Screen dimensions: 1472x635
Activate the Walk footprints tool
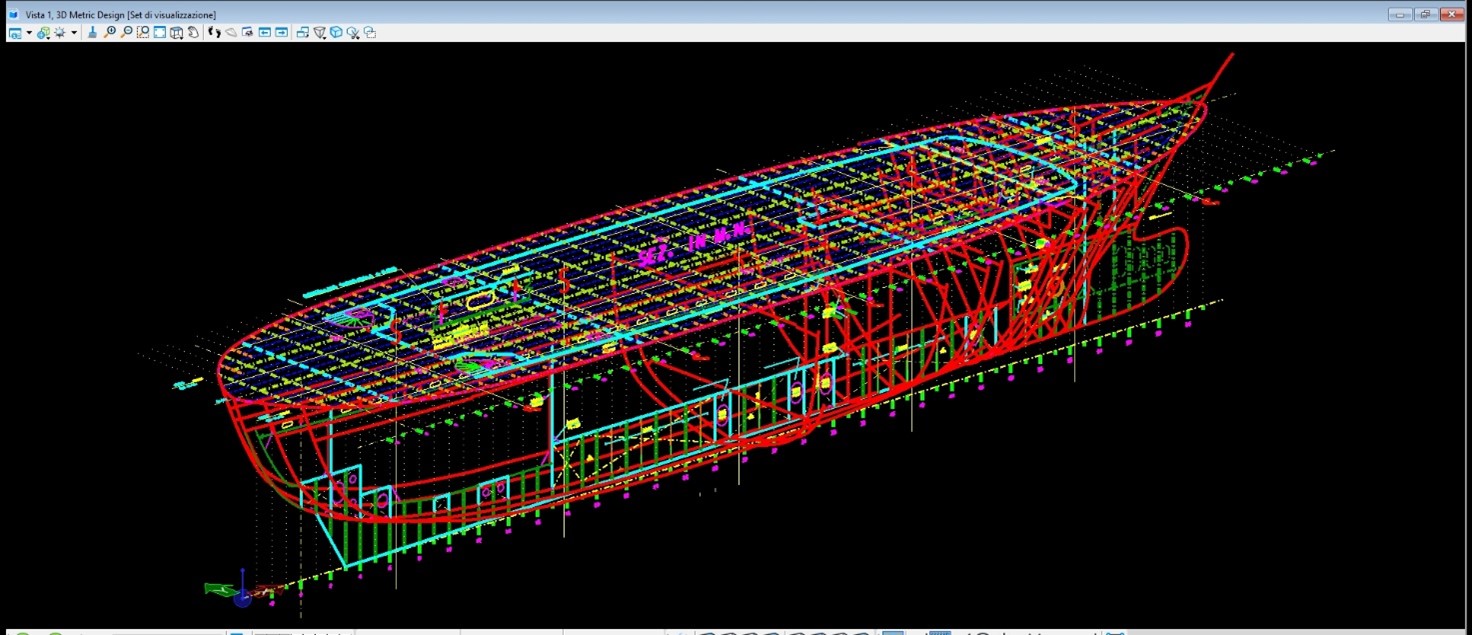click(214, 33)
